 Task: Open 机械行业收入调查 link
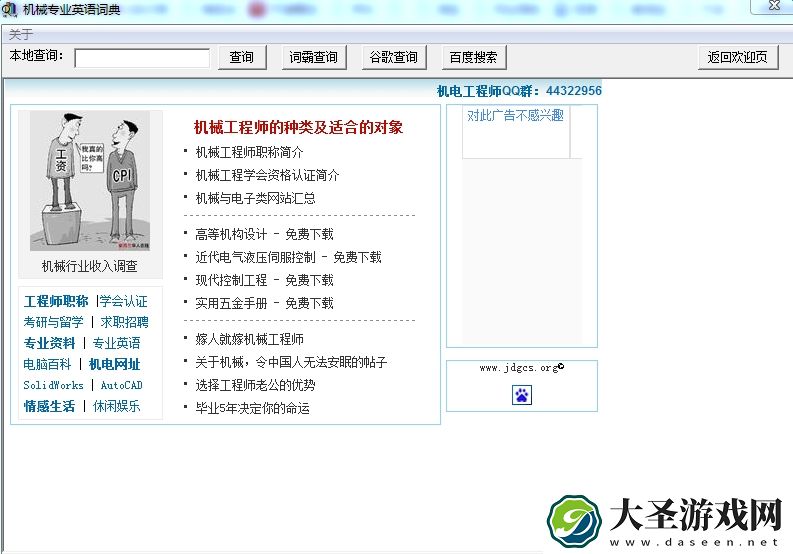tap(90, 266)
